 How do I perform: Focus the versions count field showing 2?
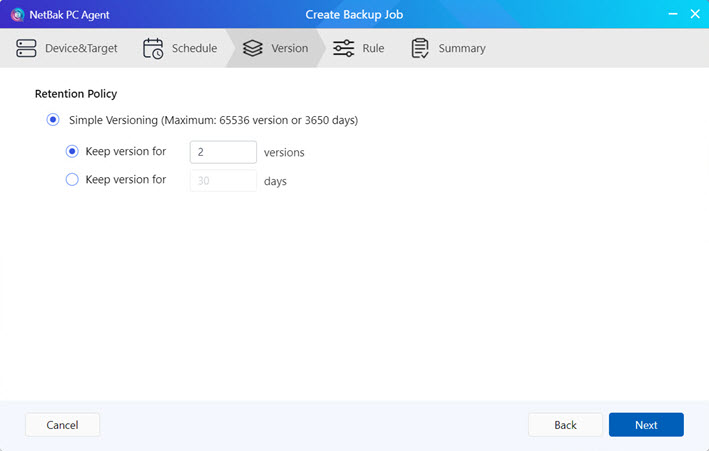[223, 152]
